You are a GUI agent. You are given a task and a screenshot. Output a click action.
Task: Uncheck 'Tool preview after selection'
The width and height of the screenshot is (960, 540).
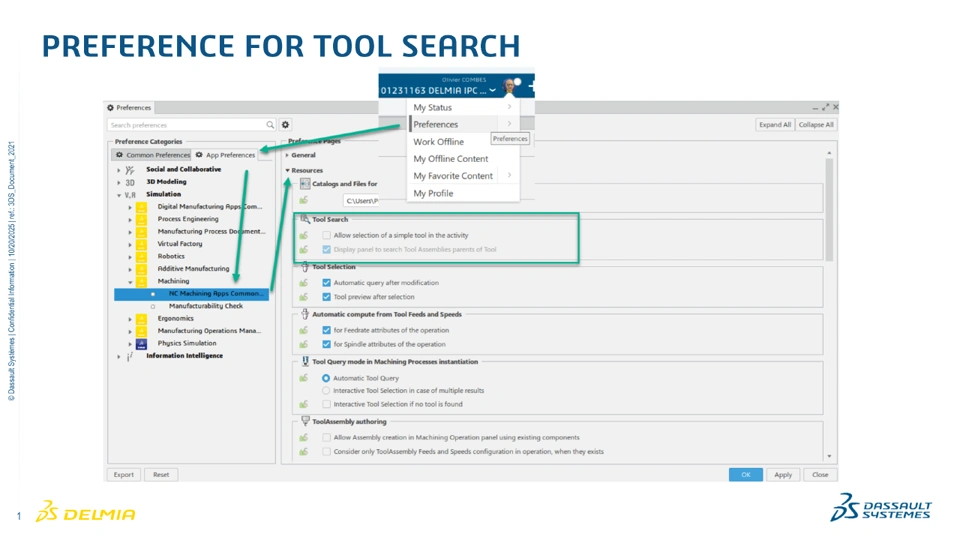pos(327,297)
